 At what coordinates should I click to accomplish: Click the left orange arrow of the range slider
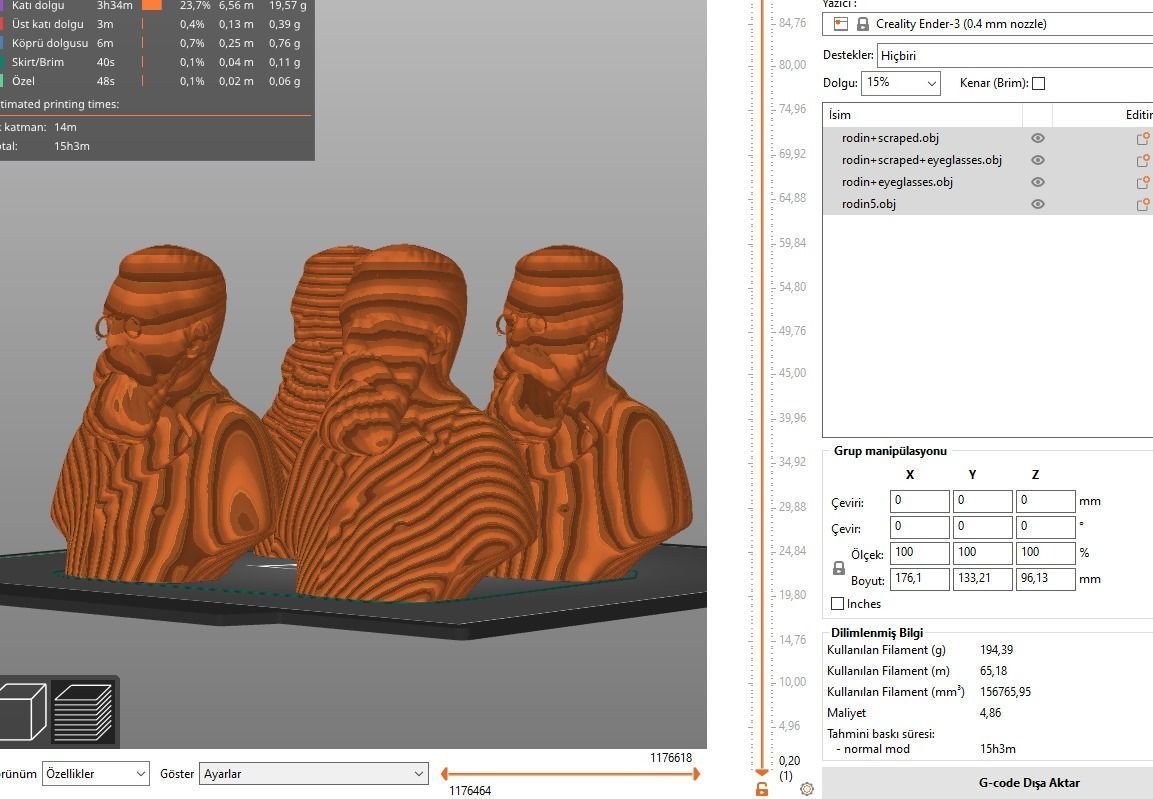pos(444,773)
